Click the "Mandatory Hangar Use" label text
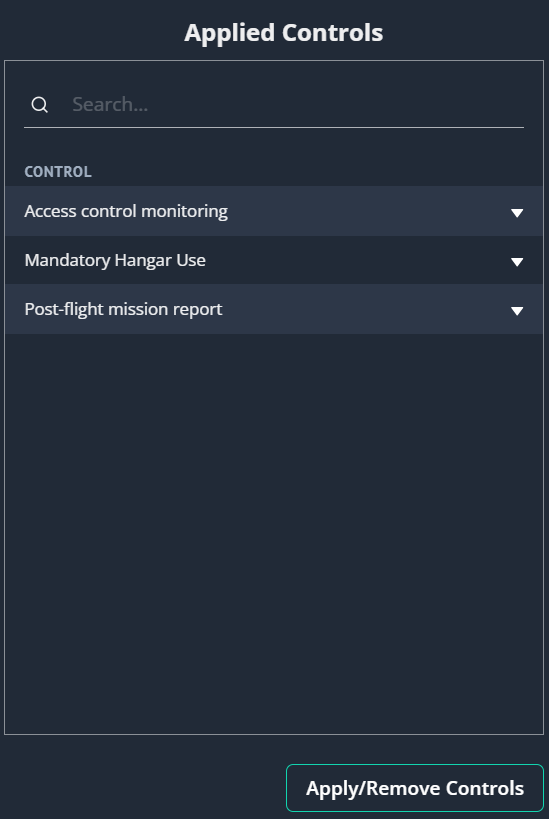 coord(115,260)
